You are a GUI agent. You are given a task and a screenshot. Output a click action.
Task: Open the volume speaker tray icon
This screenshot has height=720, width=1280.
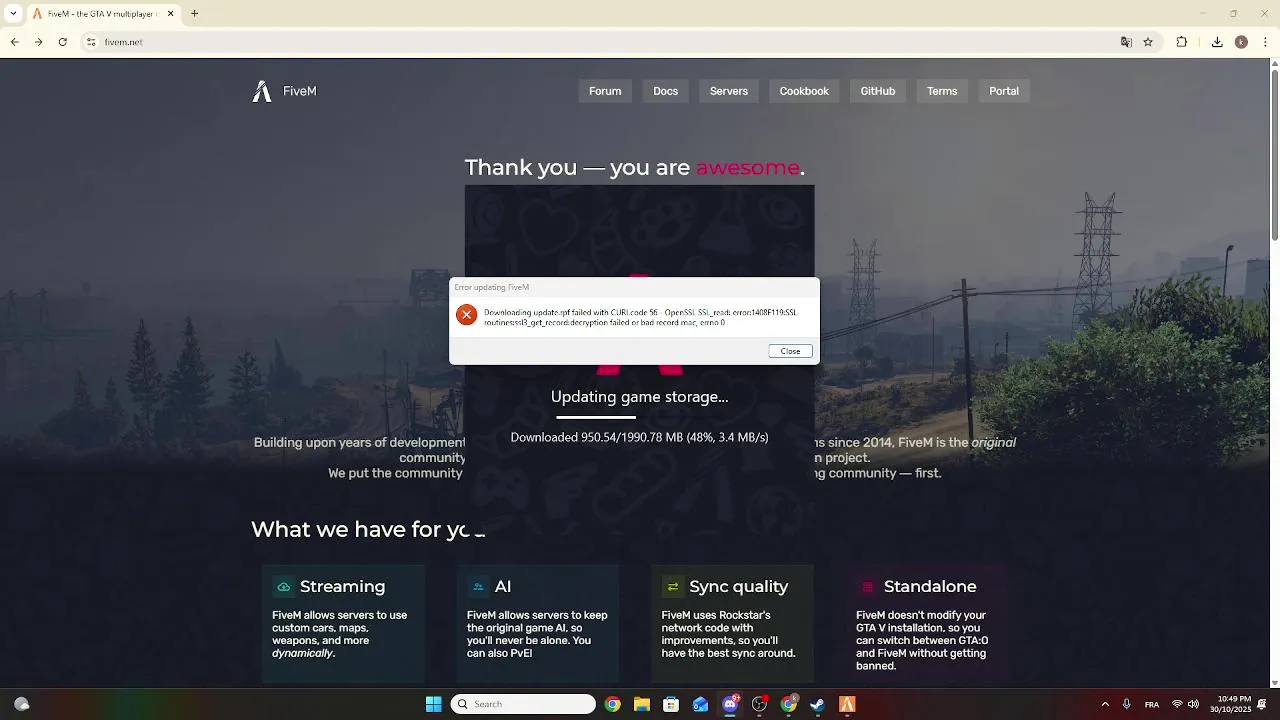1193,704
